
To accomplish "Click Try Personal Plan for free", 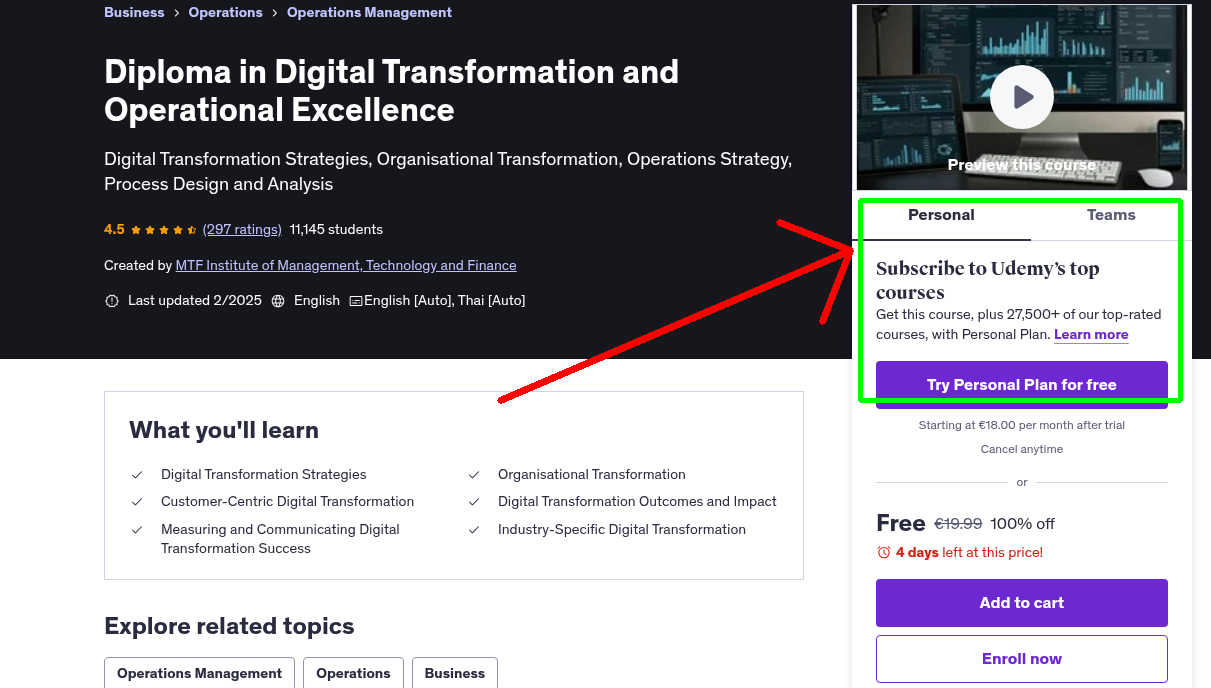I will [x=1022, y=385].
